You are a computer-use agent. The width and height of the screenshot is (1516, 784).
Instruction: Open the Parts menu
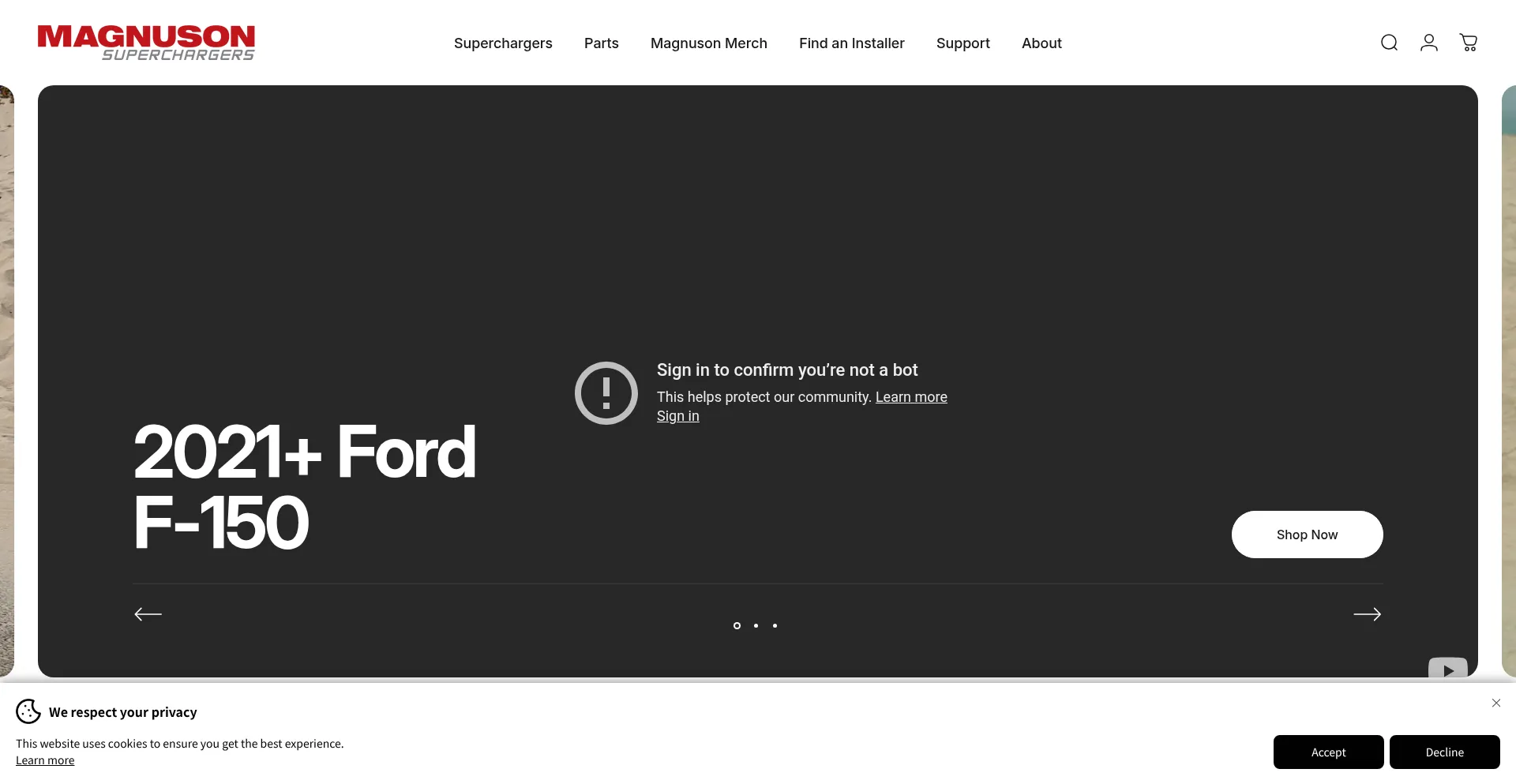602,43
